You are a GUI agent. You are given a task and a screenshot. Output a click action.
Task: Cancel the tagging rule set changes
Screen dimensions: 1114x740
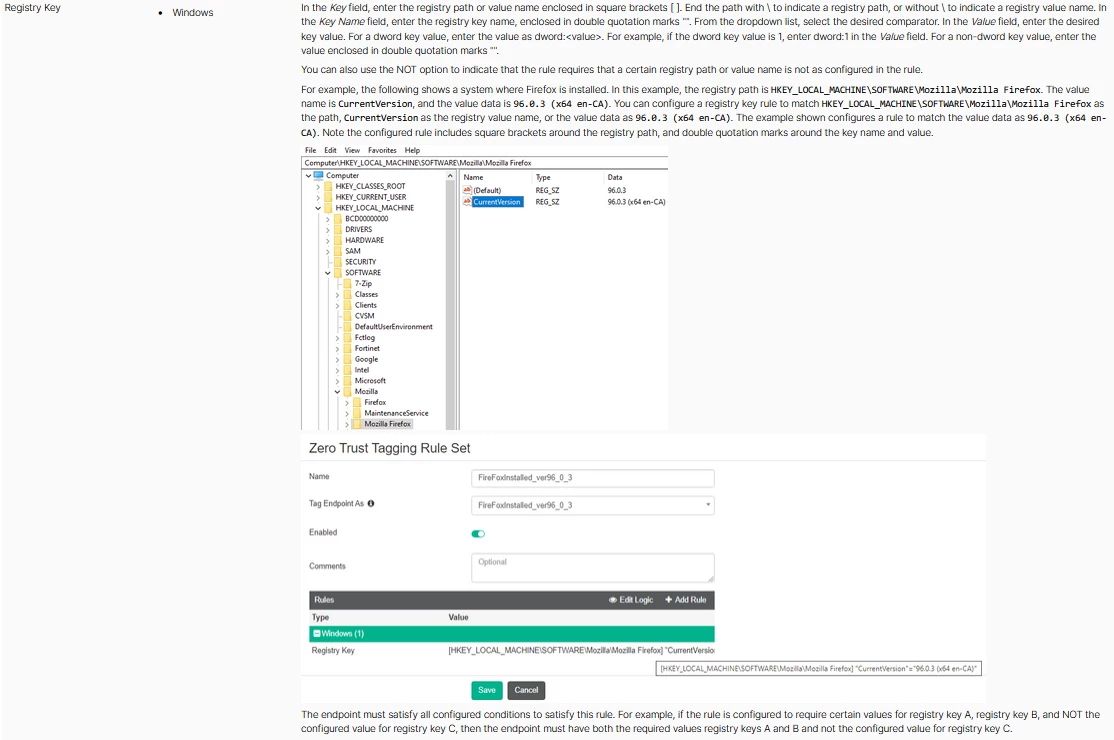point(526,690)
